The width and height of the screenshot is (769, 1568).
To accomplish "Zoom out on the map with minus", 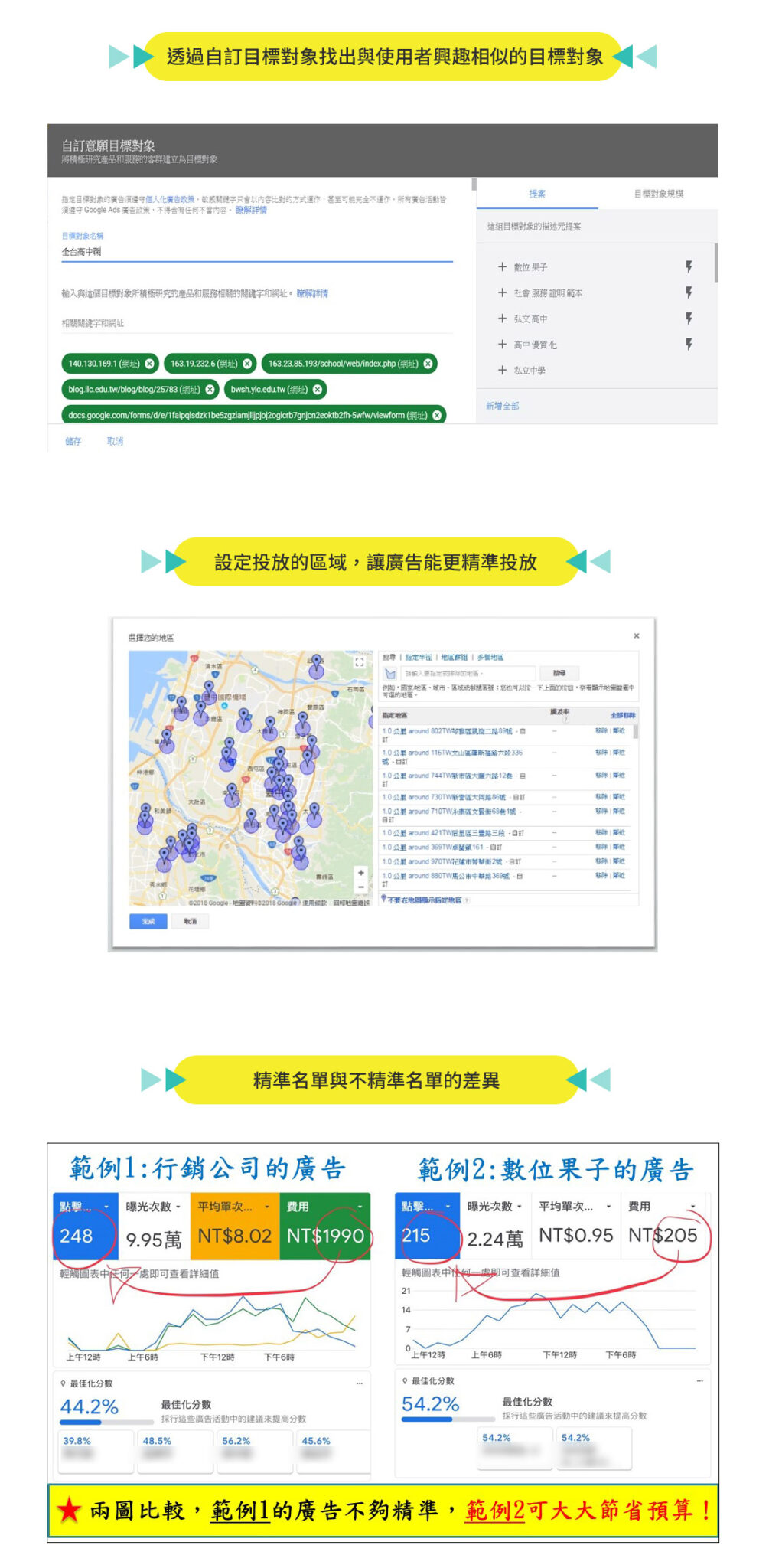I will click(x=360, y=886).
